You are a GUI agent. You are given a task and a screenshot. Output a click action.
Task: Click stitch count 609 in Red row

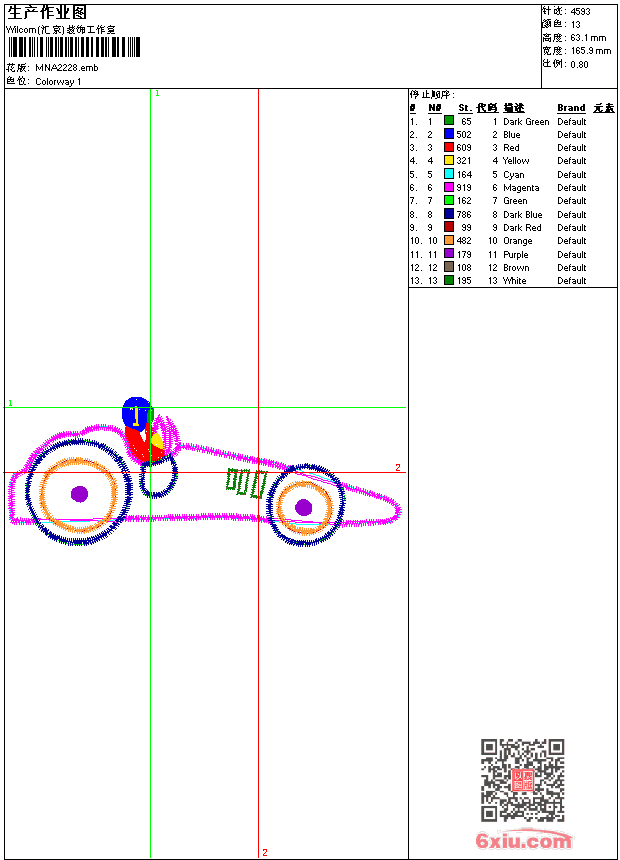click(464, 148)
